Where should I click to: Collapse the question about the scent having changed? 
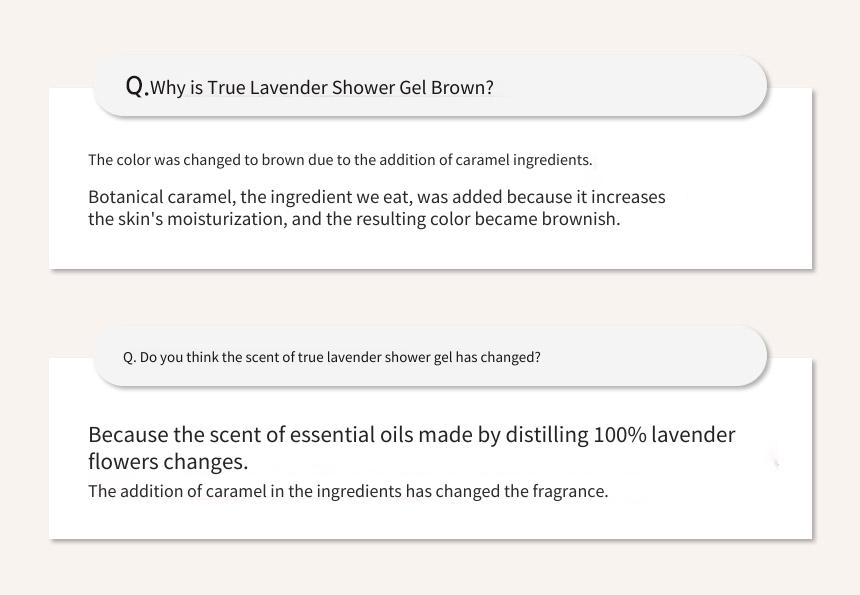click(430, 356)
